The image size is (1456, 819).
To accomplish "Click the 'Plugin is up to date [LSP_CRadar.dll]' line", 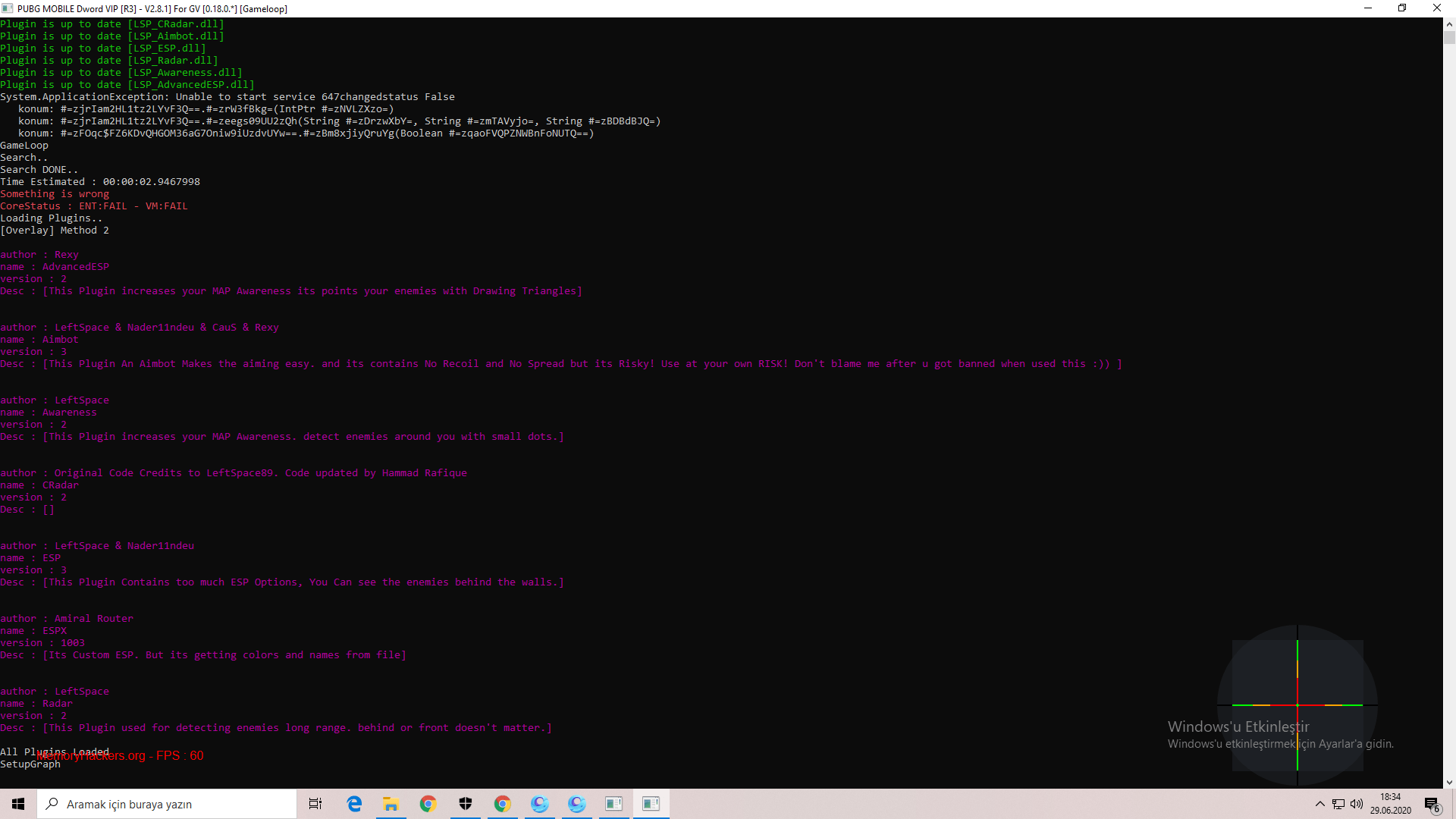I will pos(112,24).
